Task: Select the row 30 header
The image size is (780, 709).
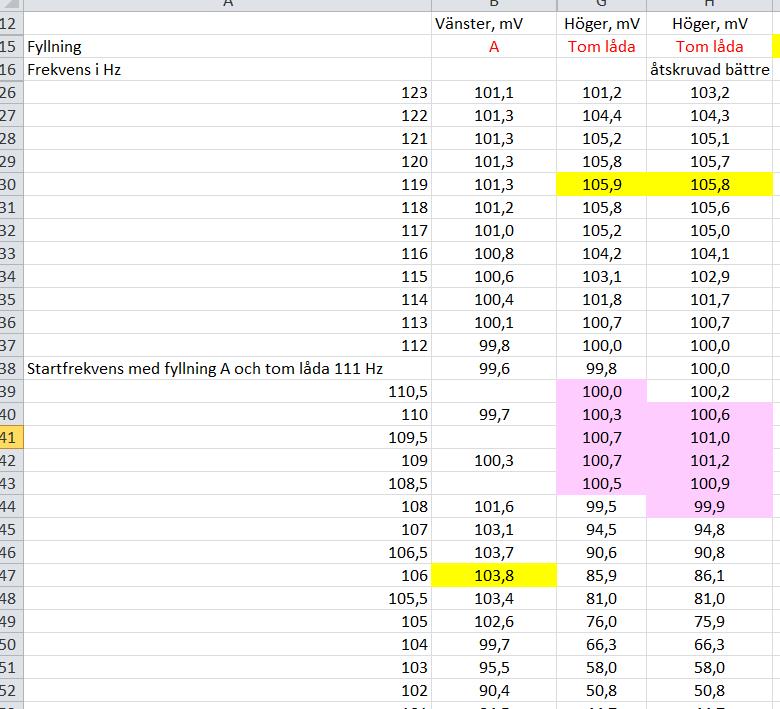Action: (10, 184)
